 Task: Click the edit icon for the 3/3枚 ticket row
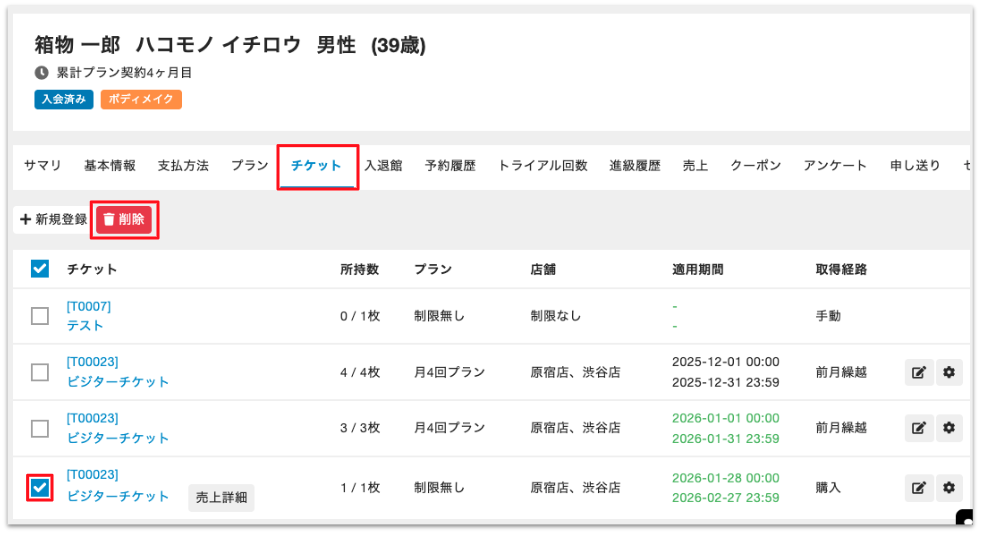click(919, 429)
